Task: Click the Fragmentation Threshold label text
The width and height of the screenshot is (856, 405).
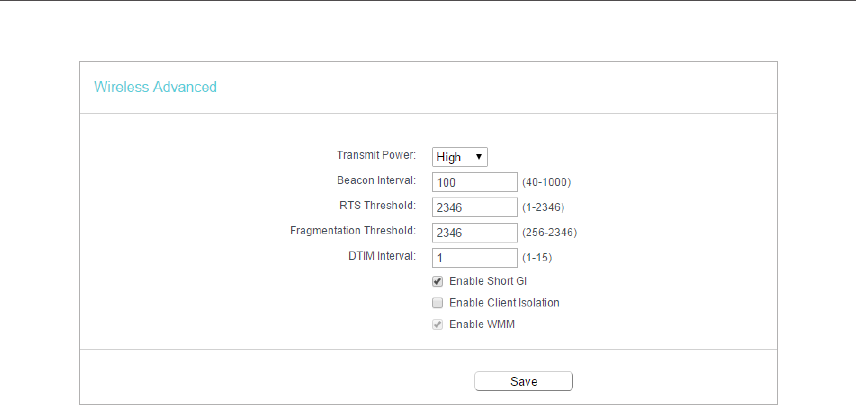Action: coord(353,230)
